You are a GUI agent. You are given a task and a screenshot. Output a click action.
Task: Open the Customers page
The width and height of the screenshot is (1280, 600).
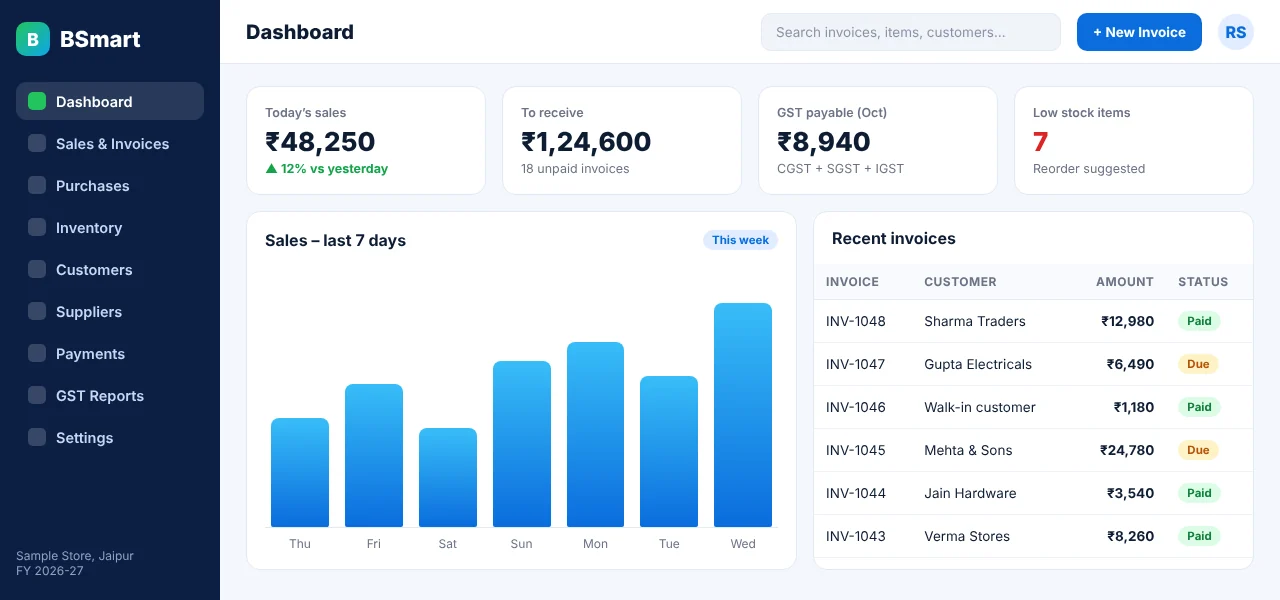[x=110, y=269]
